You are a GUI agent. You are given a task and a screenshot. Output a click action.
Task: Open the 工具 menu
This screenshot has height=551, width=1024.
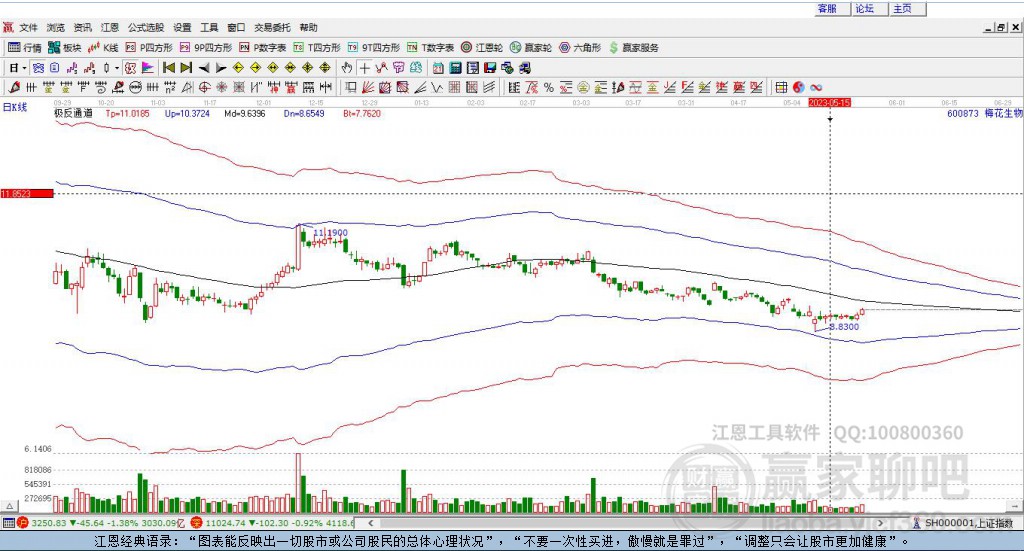[209, 27]
